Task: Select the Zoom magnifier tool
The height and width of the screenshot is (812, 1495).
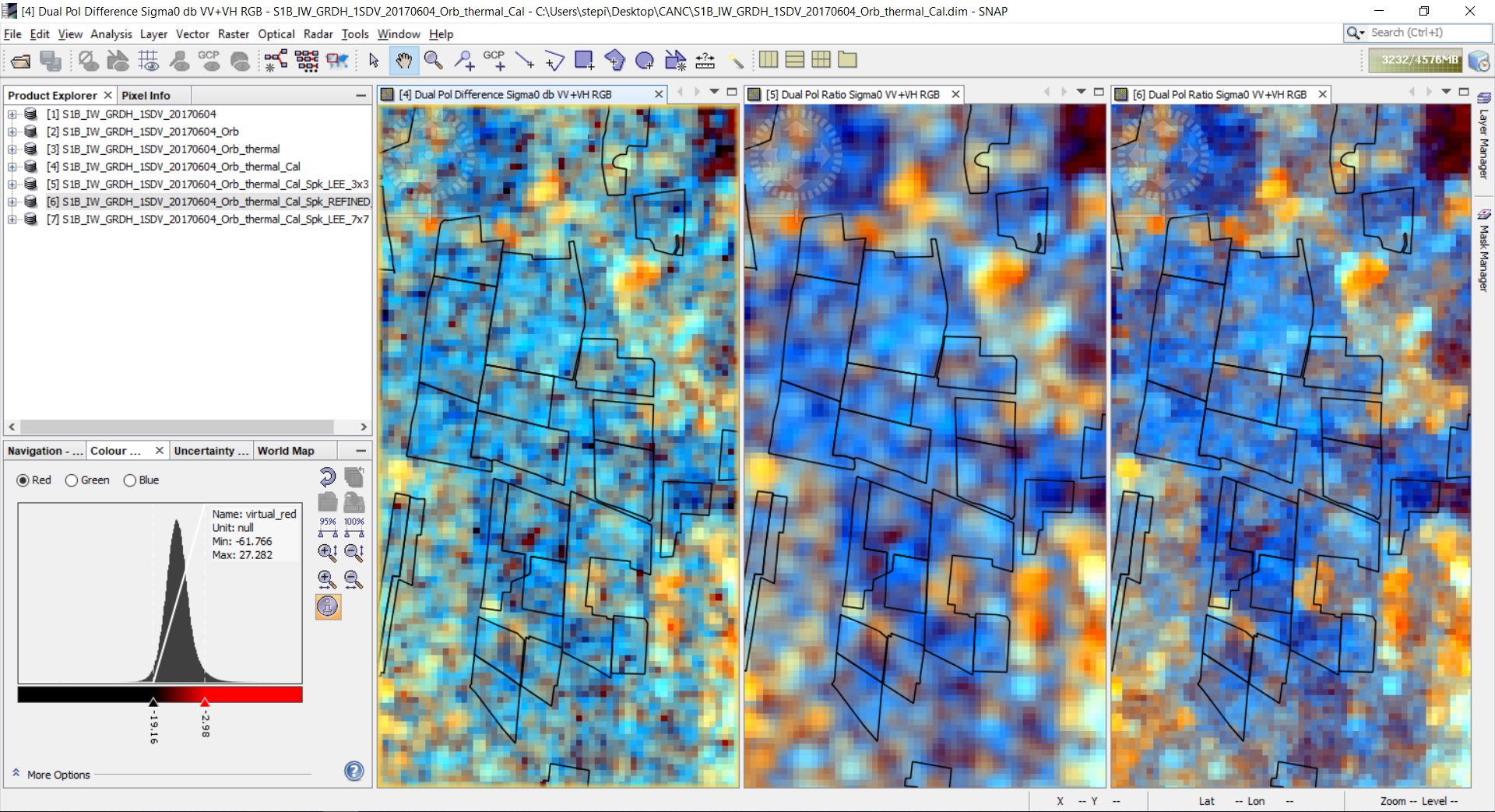Action: tap(433, 60)
